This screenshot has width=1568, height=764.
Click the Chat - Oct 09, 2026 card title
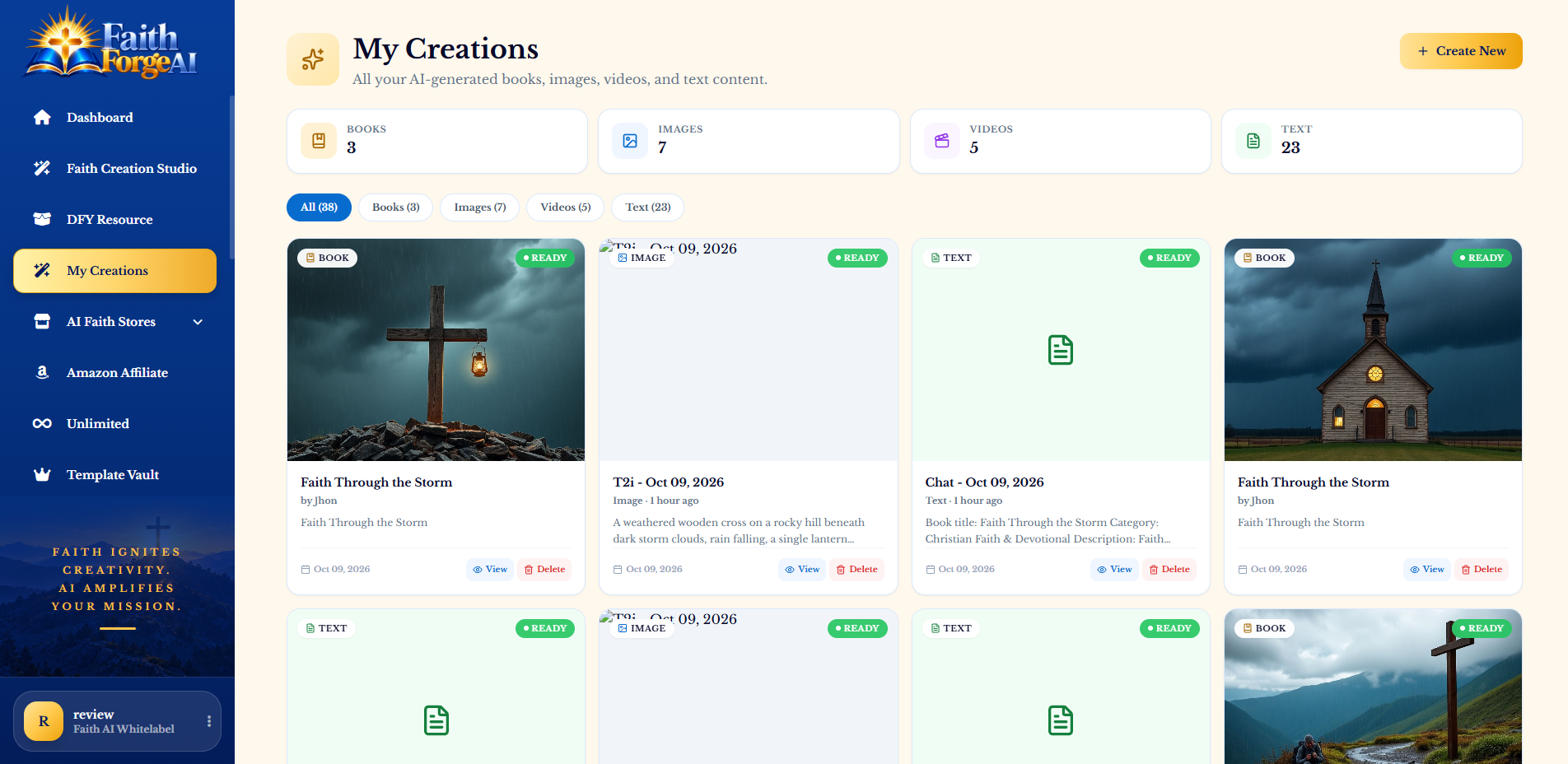[984, 482]
